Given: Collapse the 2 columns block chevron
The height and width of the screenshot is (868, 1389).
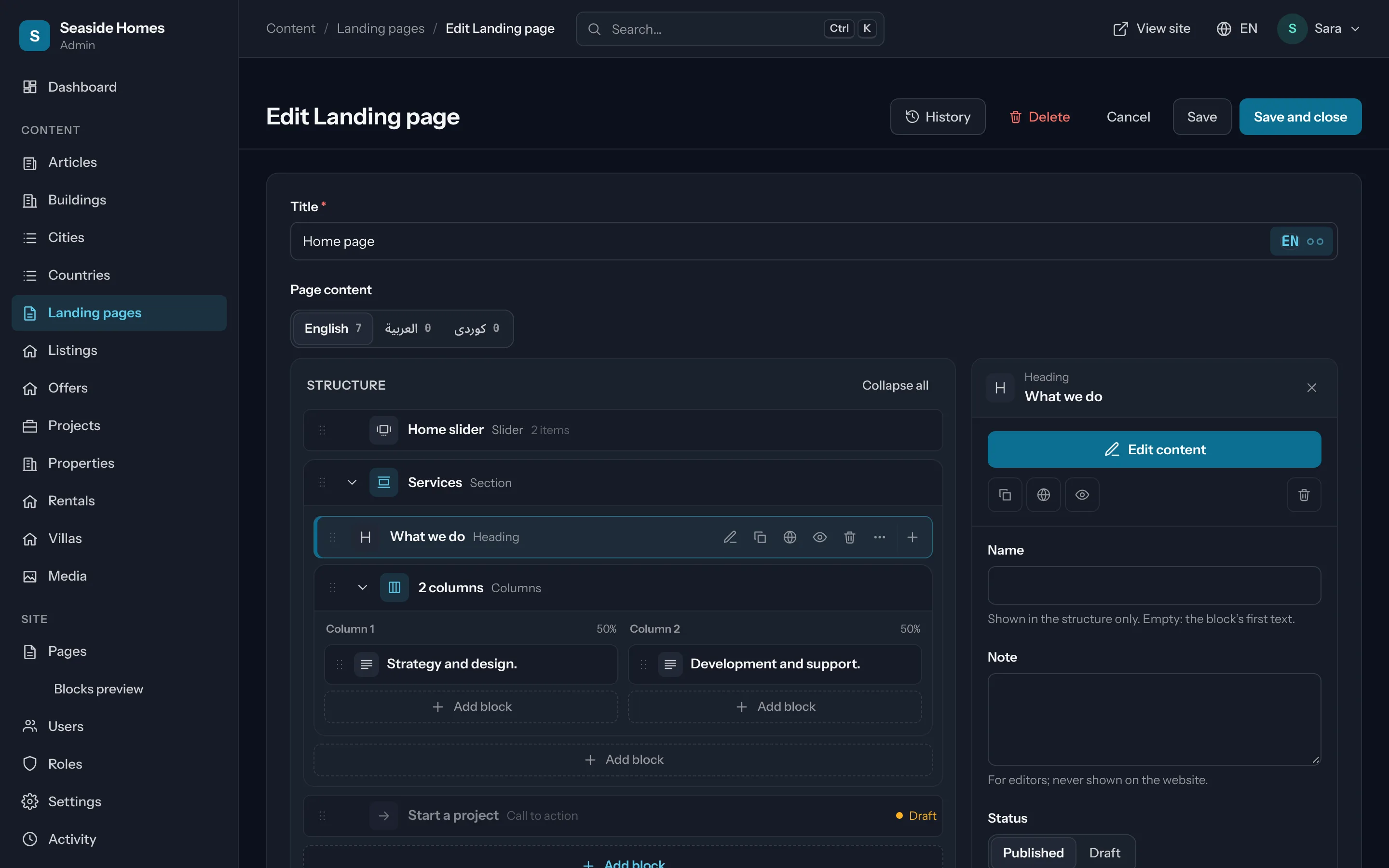Looking at the screenshot, I should 362,587.
